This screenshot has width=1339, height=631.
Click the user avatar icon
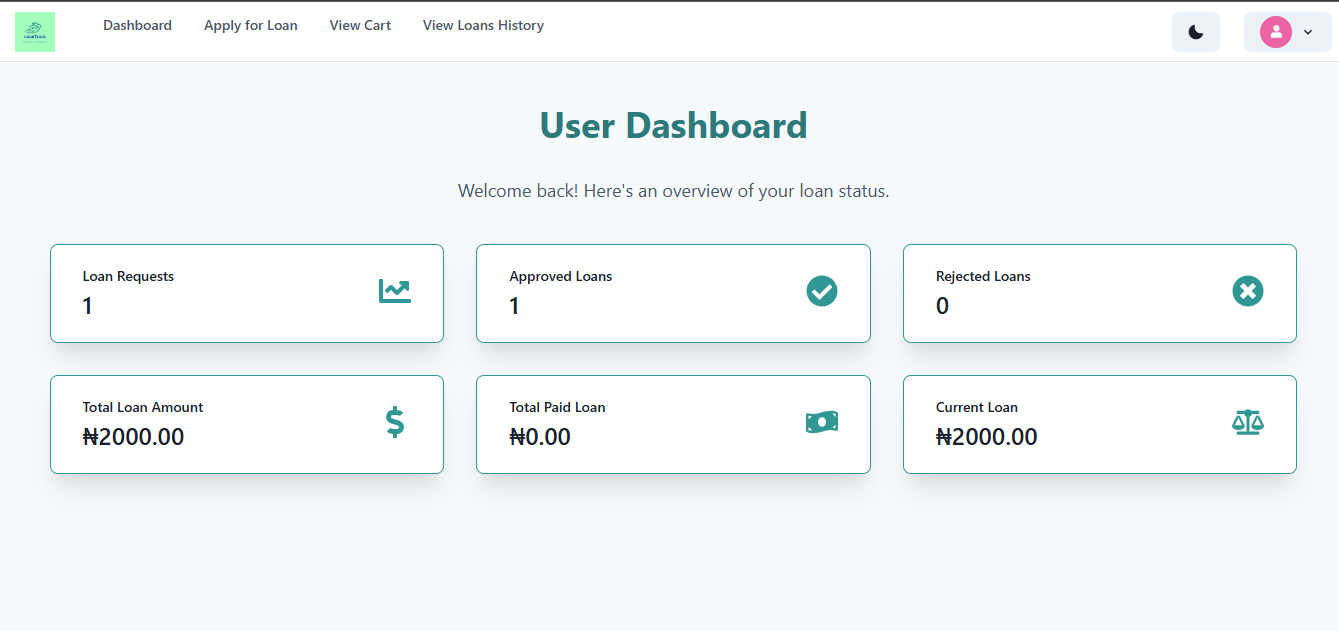1276,31
